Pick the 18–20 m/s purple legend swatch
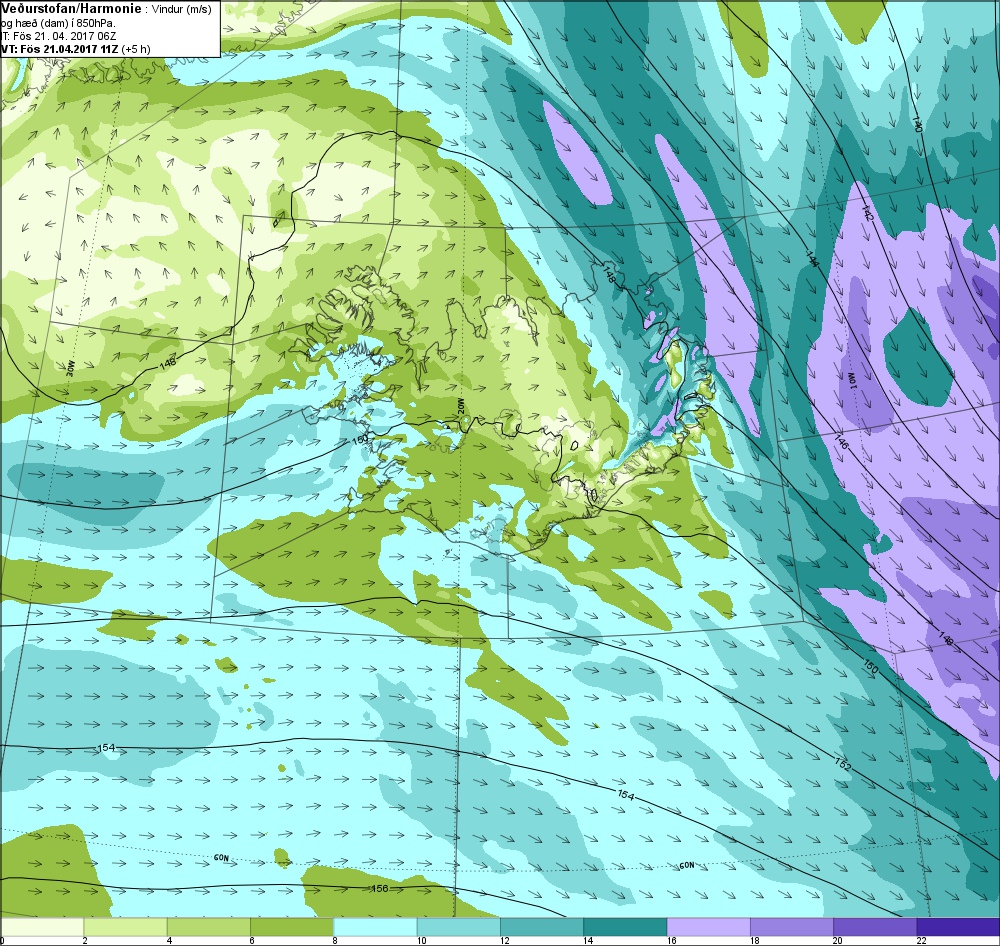 point(791,926)
